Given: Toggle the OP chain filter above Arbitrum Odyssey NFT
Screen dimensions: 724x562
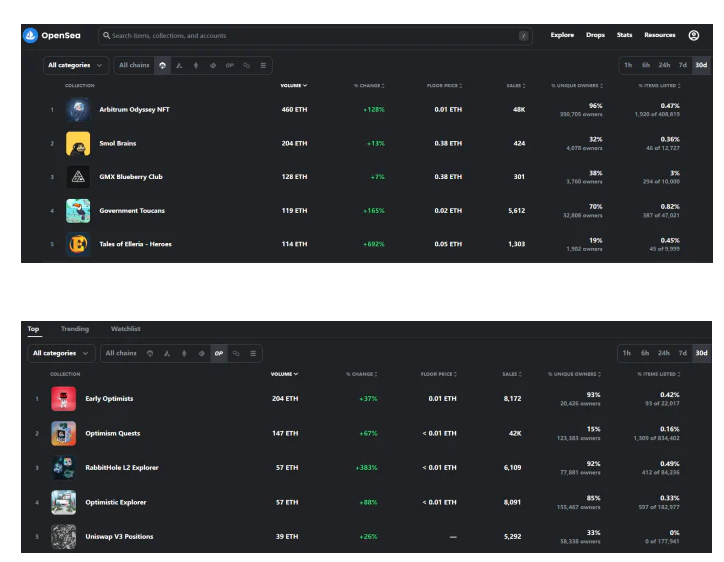Looking at the screenshot, I should click(230, 66).
